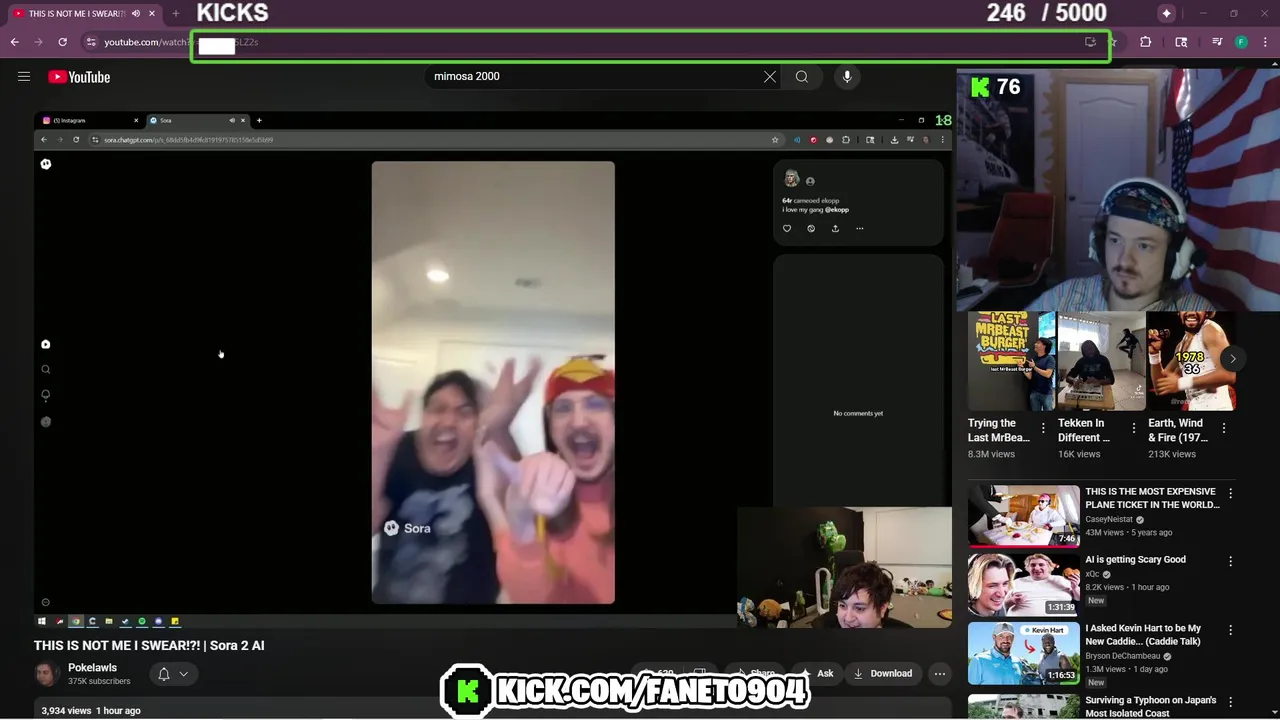
Task: Open a new browser tab
Action: pyautogui.click(x=175, y=14)
